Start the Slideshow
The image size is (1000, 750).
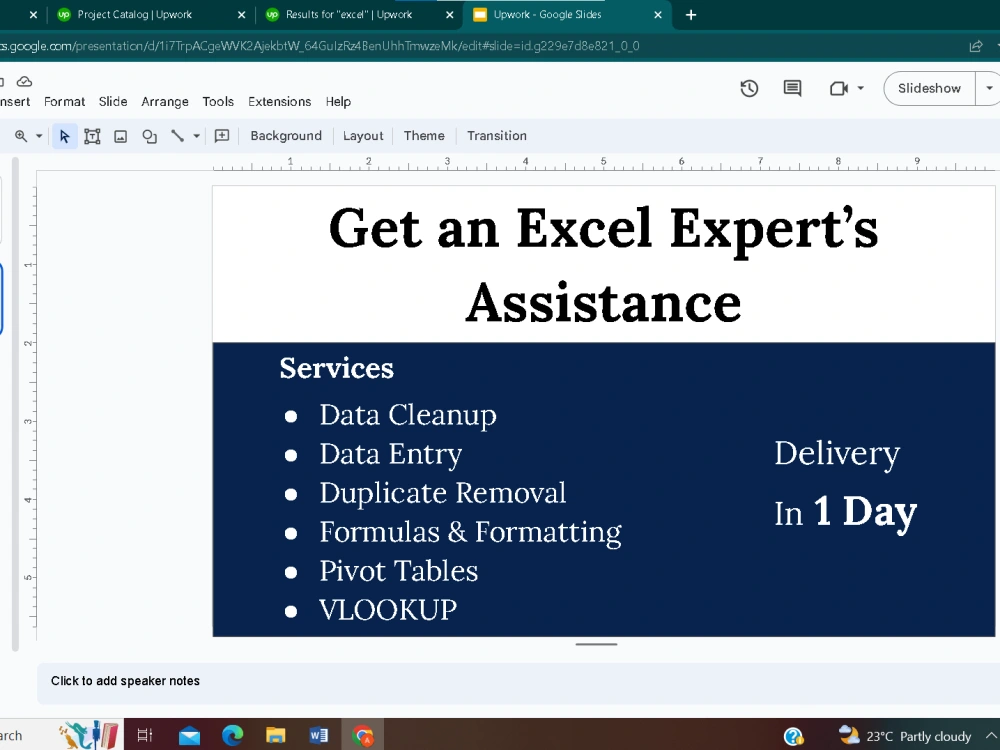point(929,88)
